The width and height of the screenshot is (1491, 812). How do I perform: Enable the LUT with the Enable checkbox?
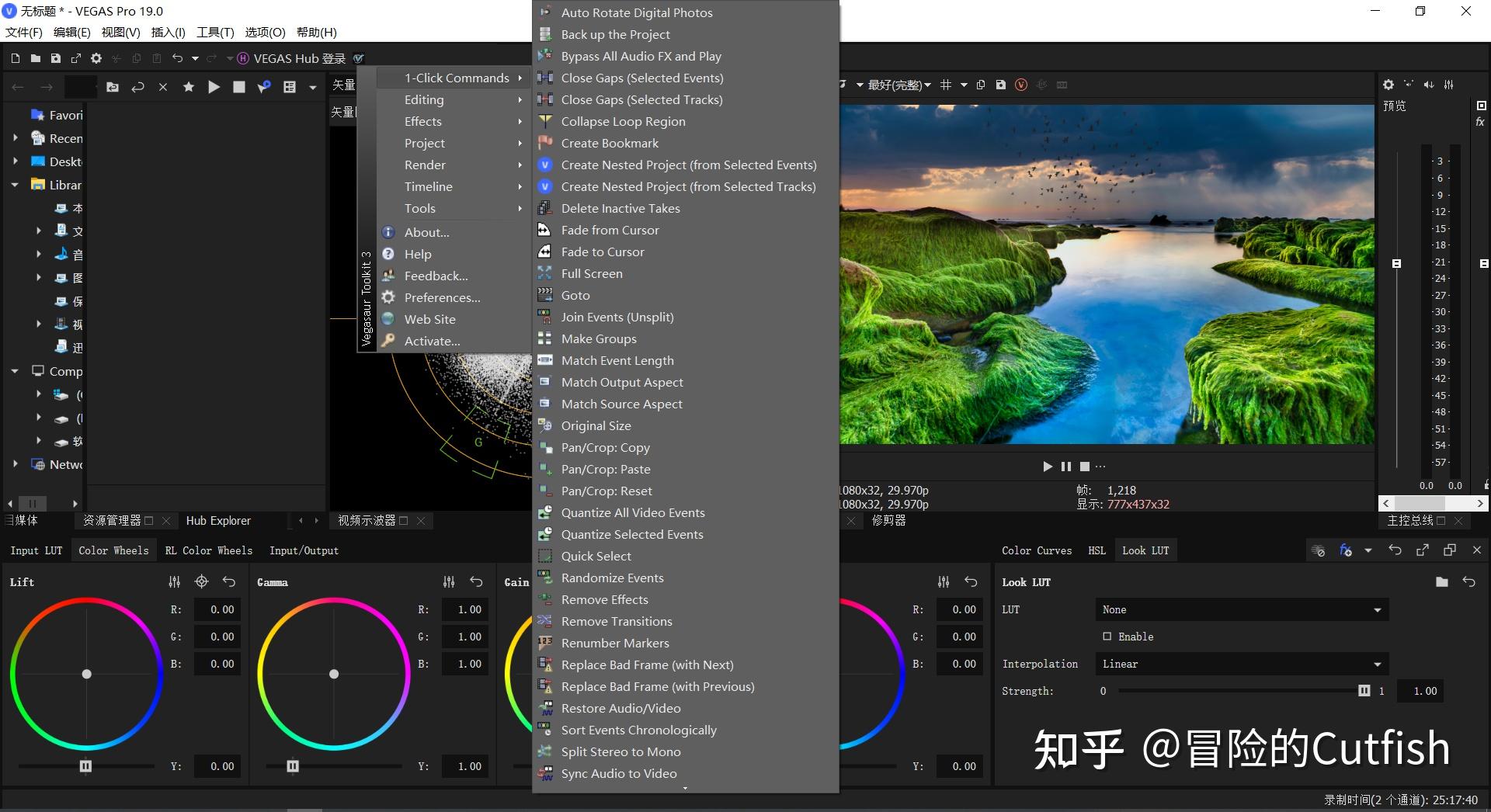coord(1108,637)
